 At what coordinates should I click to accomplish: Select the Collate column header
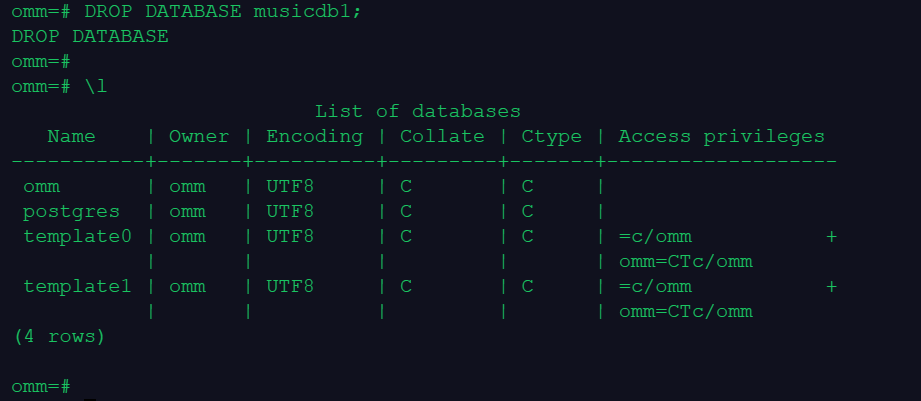tap(442, 136)
